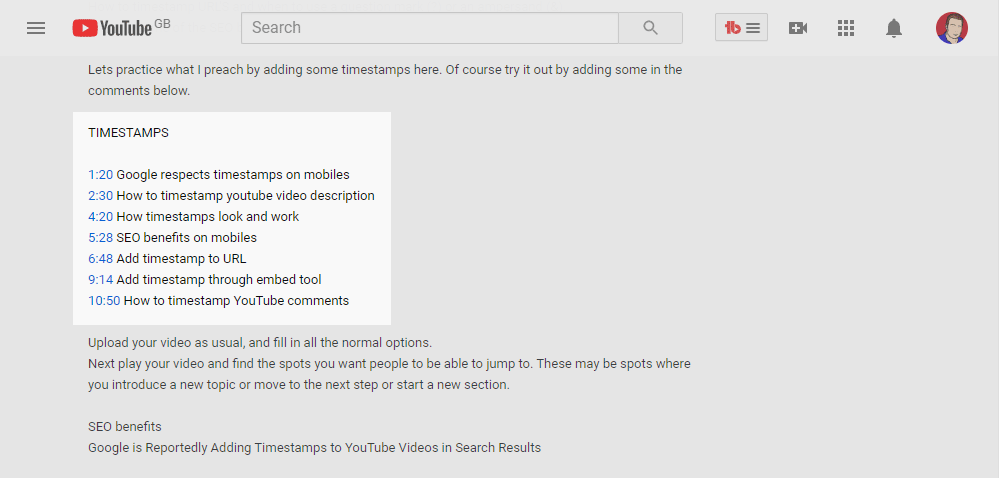The height and width of the screenshot is (478, 999).
Task: Click text 'How timestamps look and work'
Action: point(208,217)
